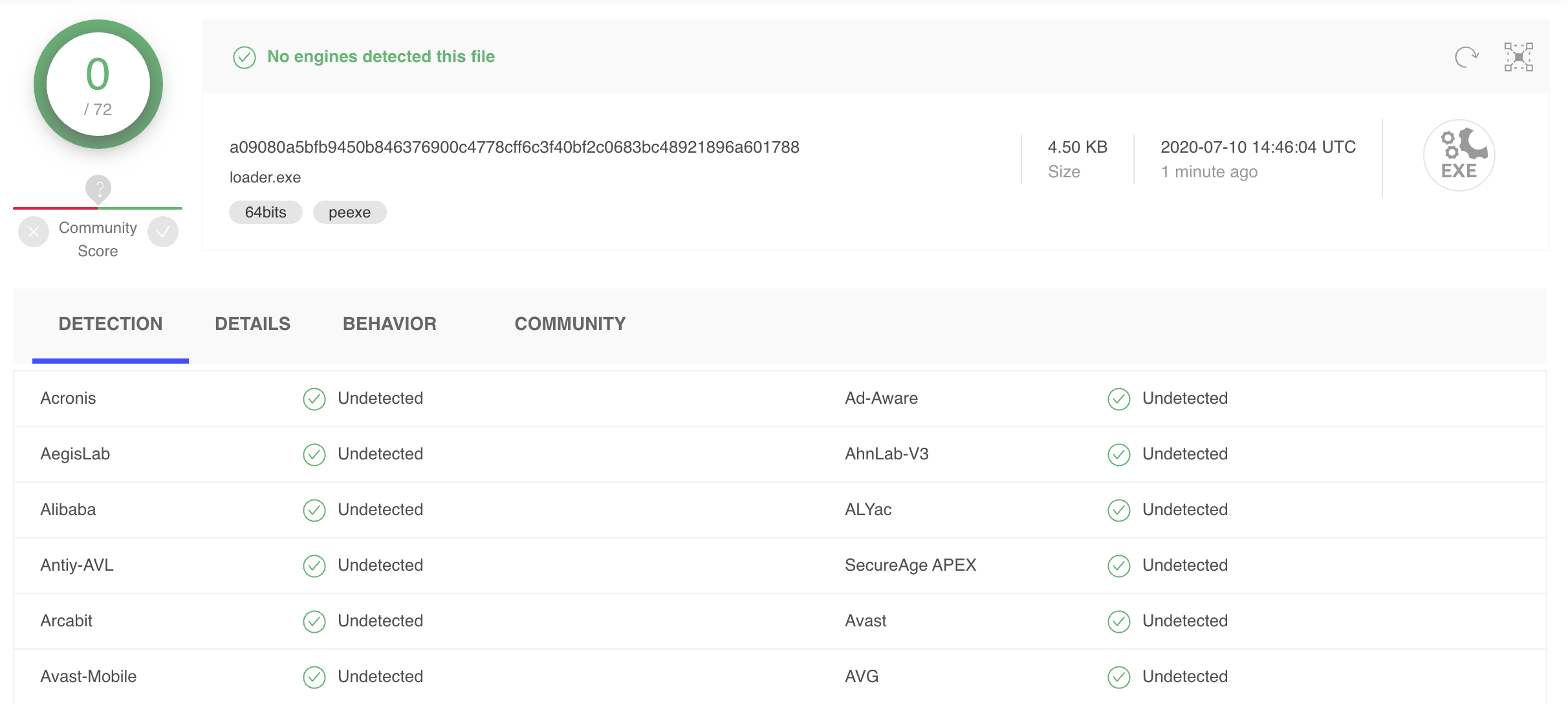
Task: Click the reanalyze refresh icon
Action: coord(1466,57)
